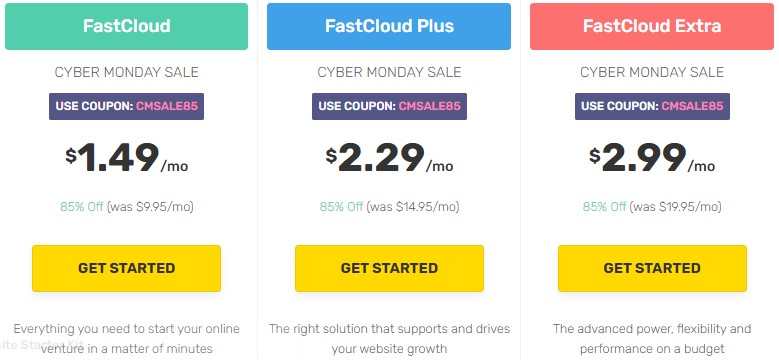Click the $2.99/mo price
Screen dimensions: 779x360
tap(652, 158)
